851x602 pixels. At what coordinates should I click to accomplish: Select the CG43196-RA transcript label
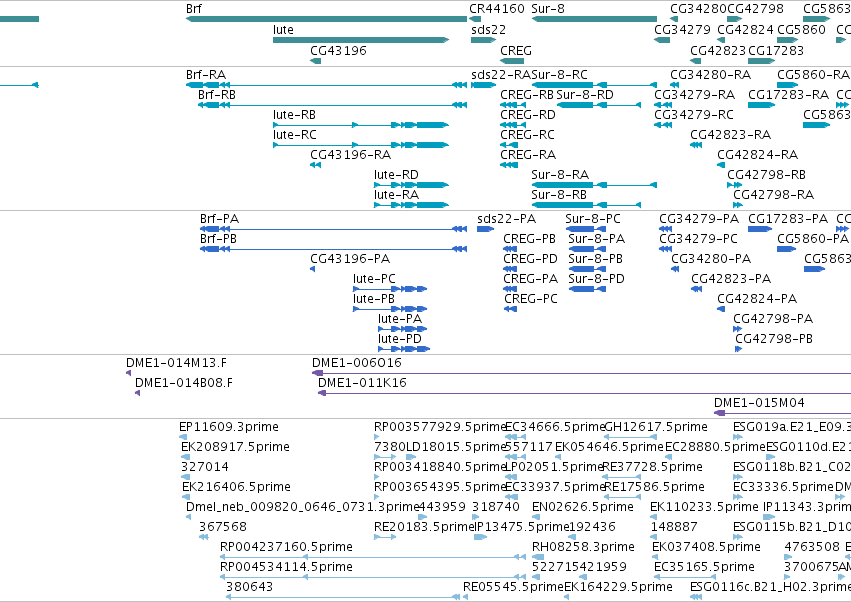[351, 155]
